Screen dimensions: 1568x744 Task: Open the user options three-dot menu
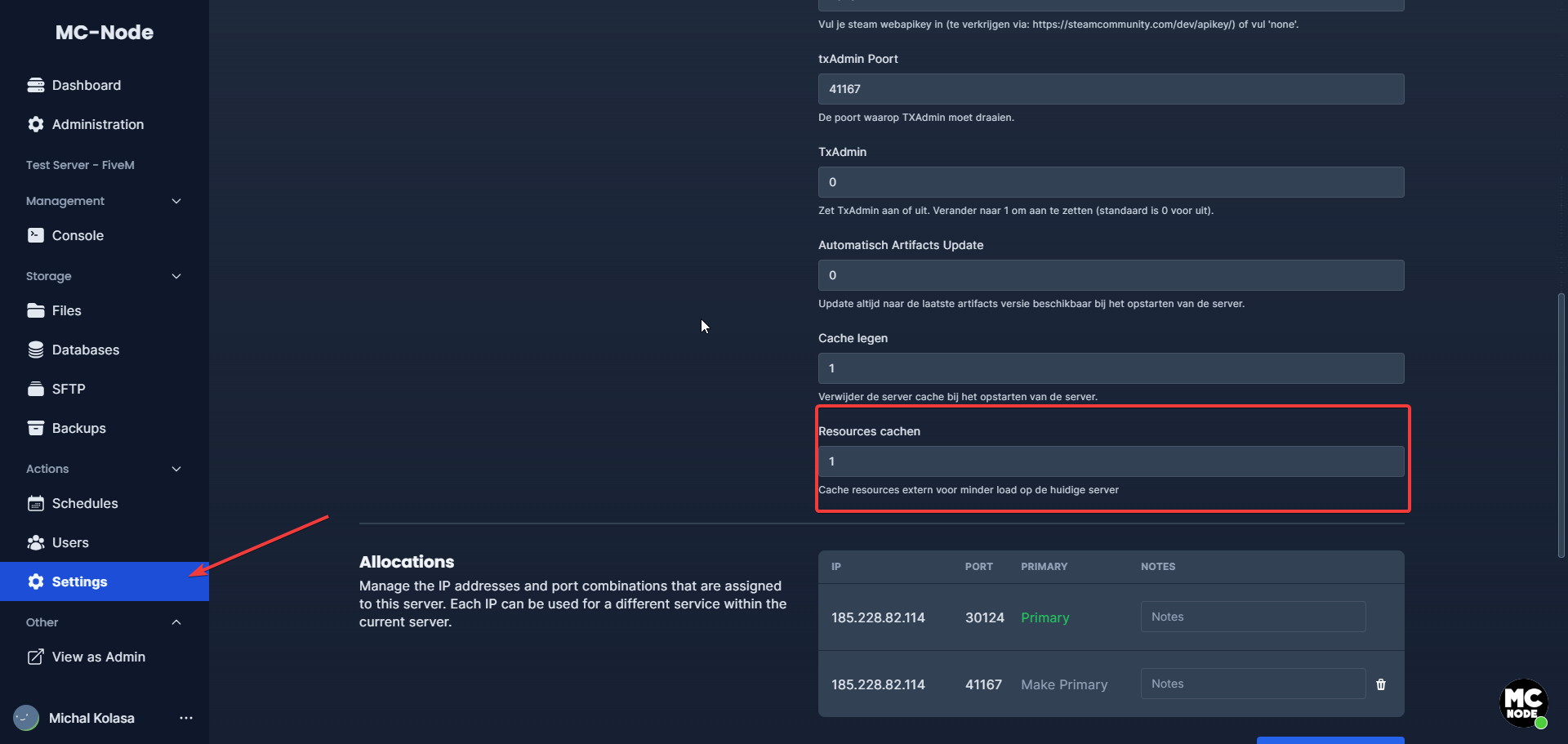click(x=186, y=718)
